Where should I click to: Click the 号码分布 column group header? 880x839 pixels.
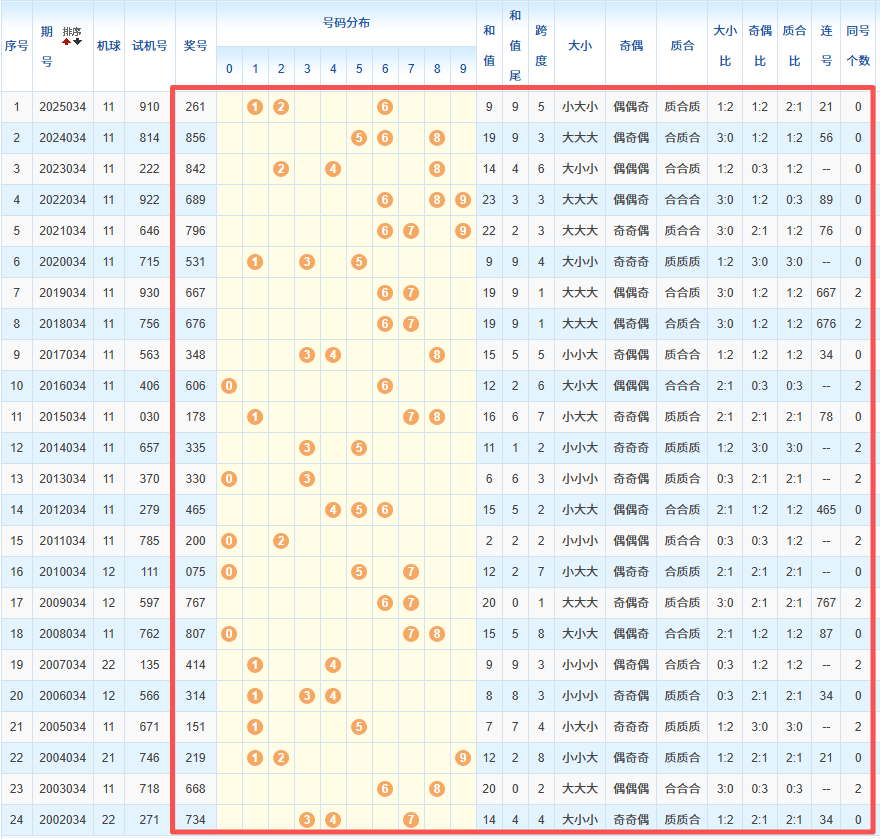346,23
